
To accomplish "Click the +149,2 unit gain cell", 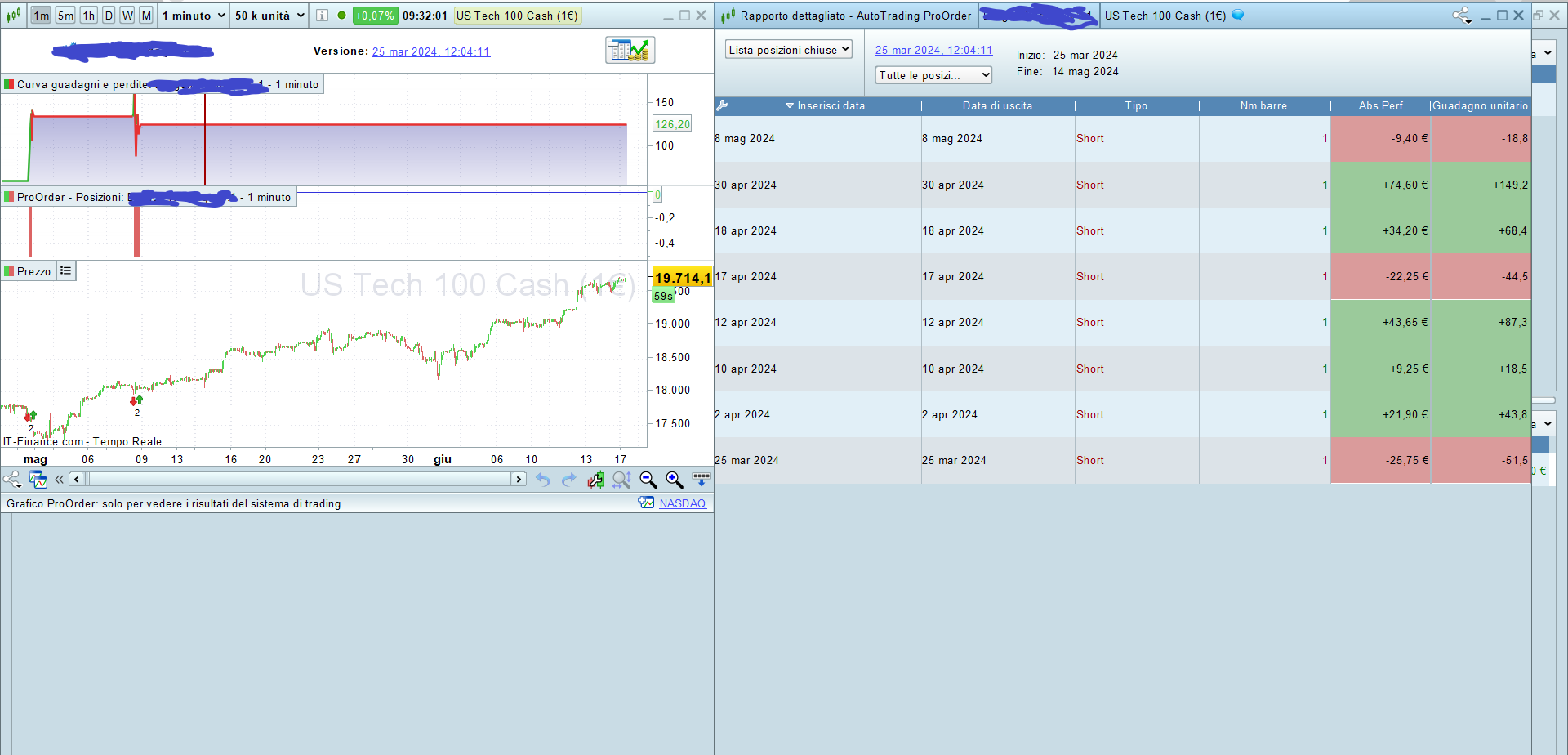I will tap(1481, 185).
